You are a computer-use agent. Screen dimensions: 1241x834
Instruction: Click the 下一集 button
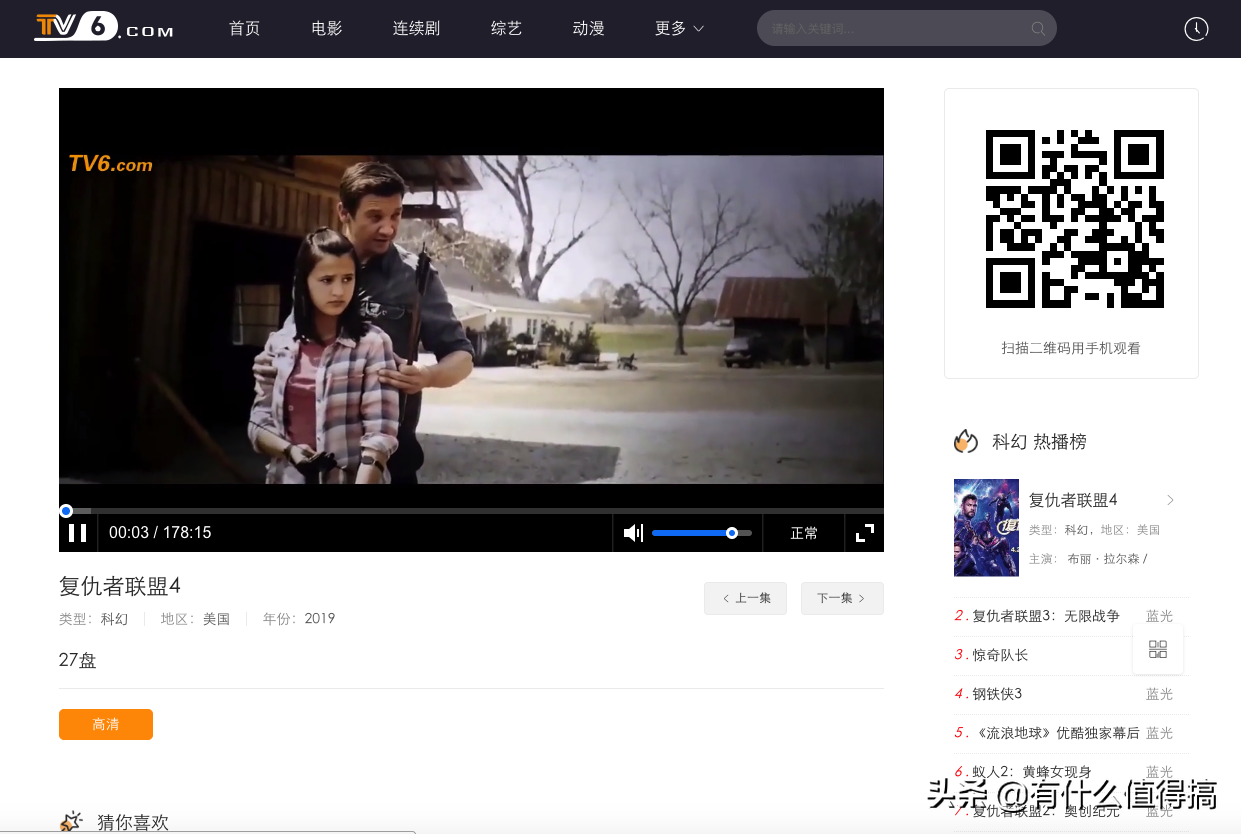click(841, 598)
